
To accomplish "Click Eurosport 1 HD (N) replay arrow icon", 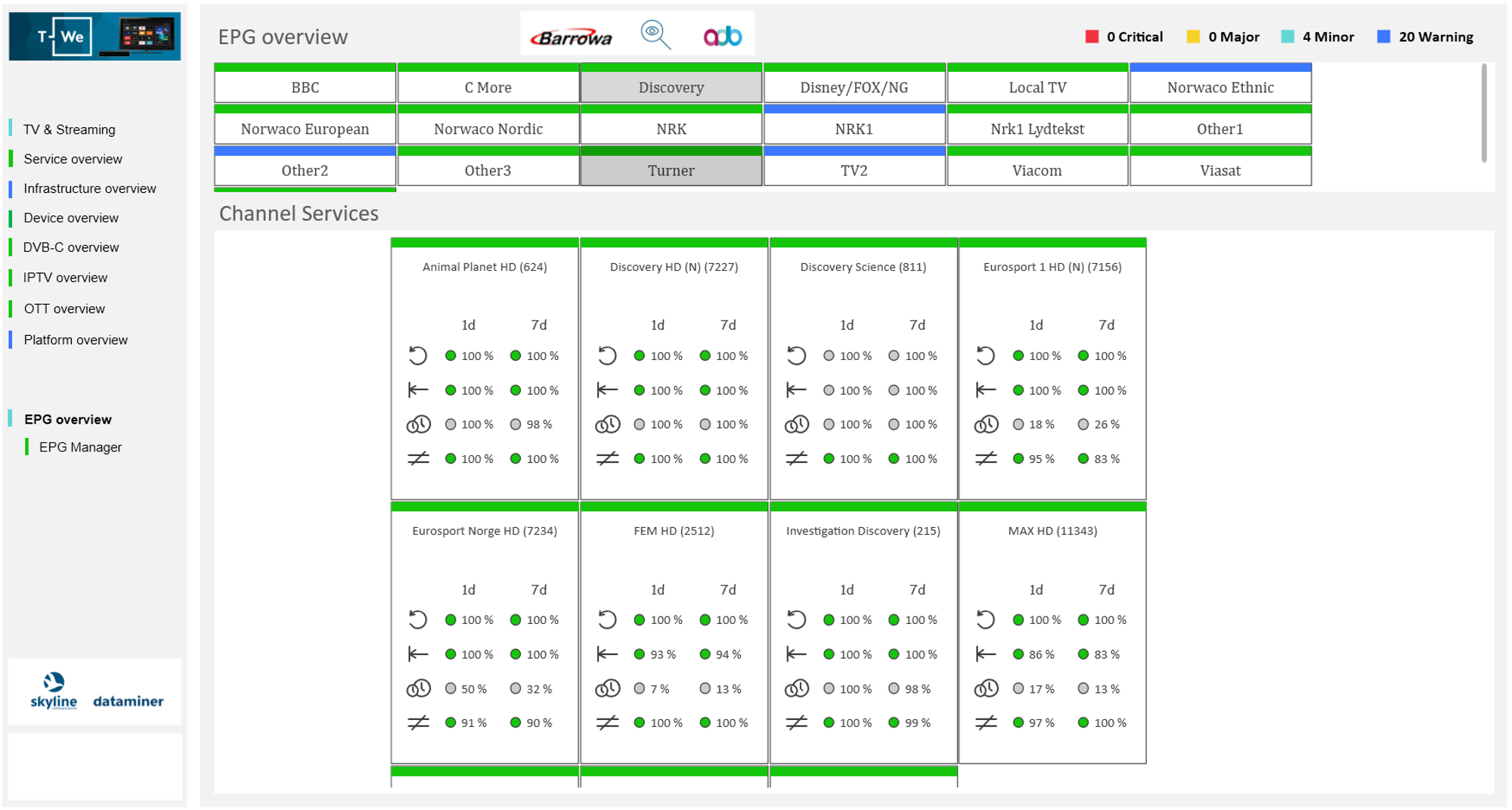I will pyautogui.click(x=985, y=355).
